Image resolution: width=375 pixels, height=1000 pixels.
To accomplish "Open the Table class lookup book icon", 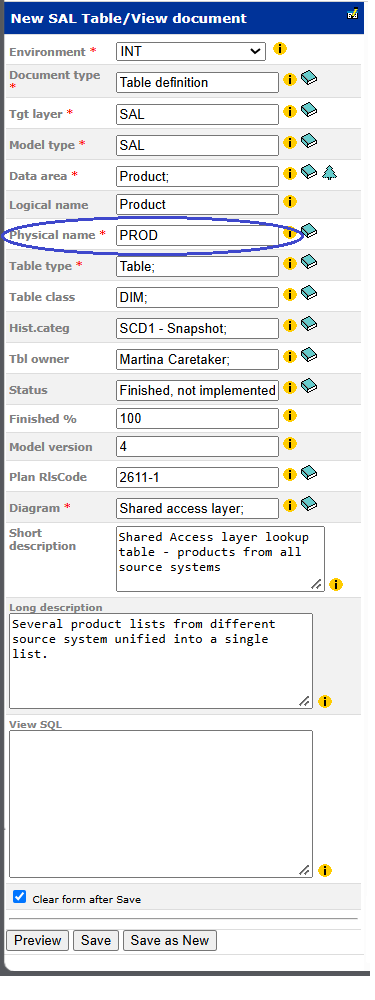I will 309,293.
